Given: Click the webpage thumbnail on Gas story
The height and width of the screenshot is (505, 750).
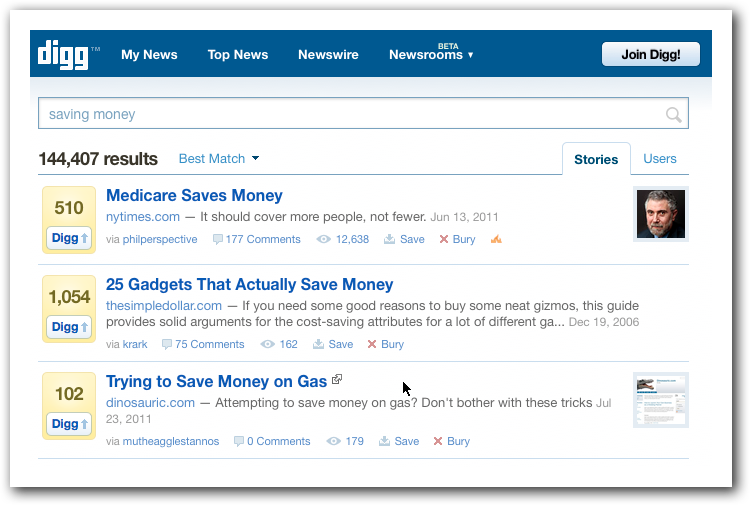Looking at the screenshot, I should [x=661, y=400].
